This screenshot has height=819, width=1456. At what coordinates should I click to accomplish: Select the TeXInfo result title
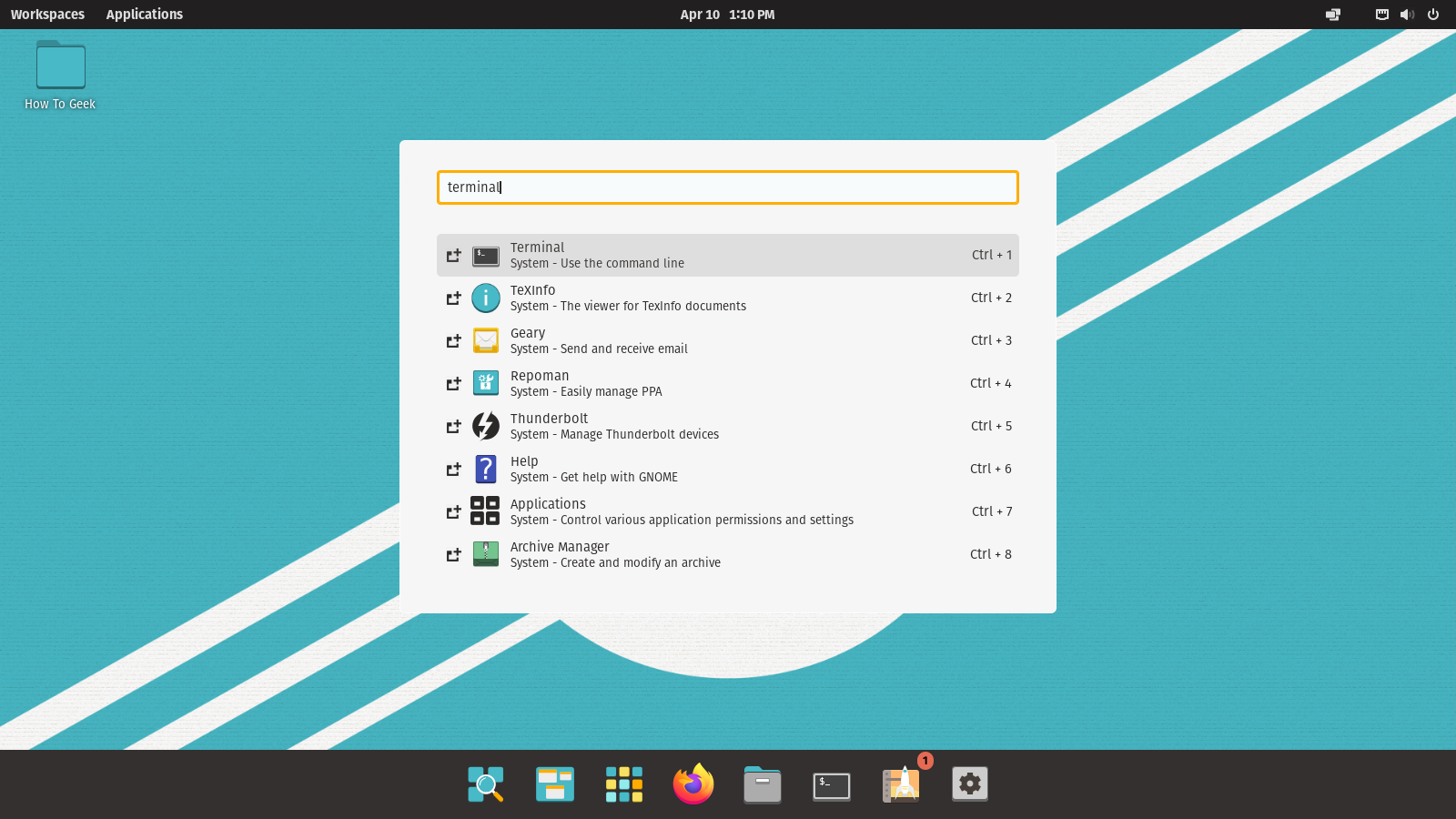532,290
